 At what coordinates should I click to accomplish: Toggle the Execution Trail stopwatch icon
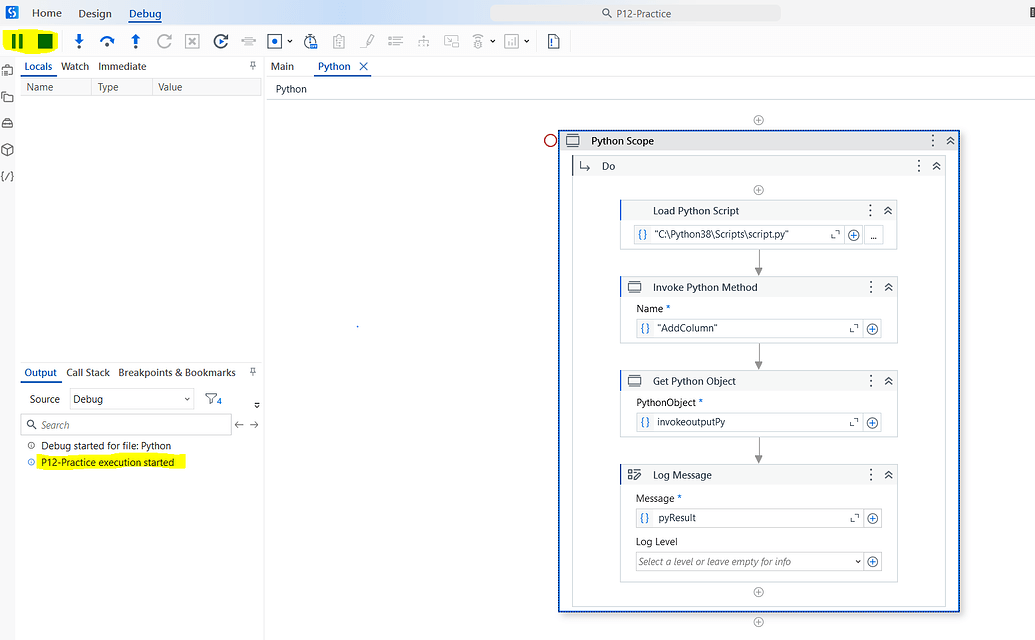[310, 41]
